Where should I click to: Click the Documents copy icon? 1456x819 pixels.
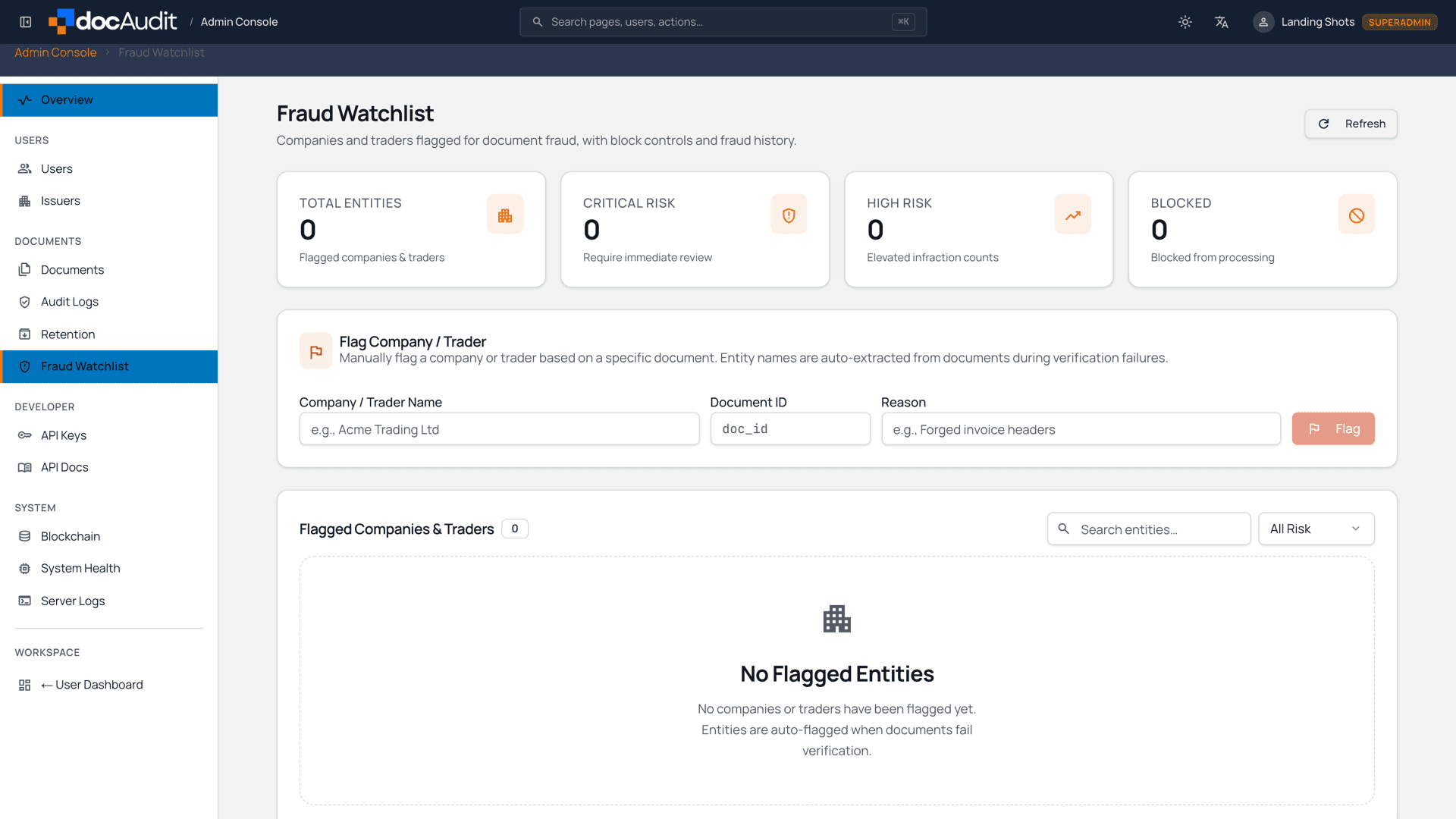point(25,270)
